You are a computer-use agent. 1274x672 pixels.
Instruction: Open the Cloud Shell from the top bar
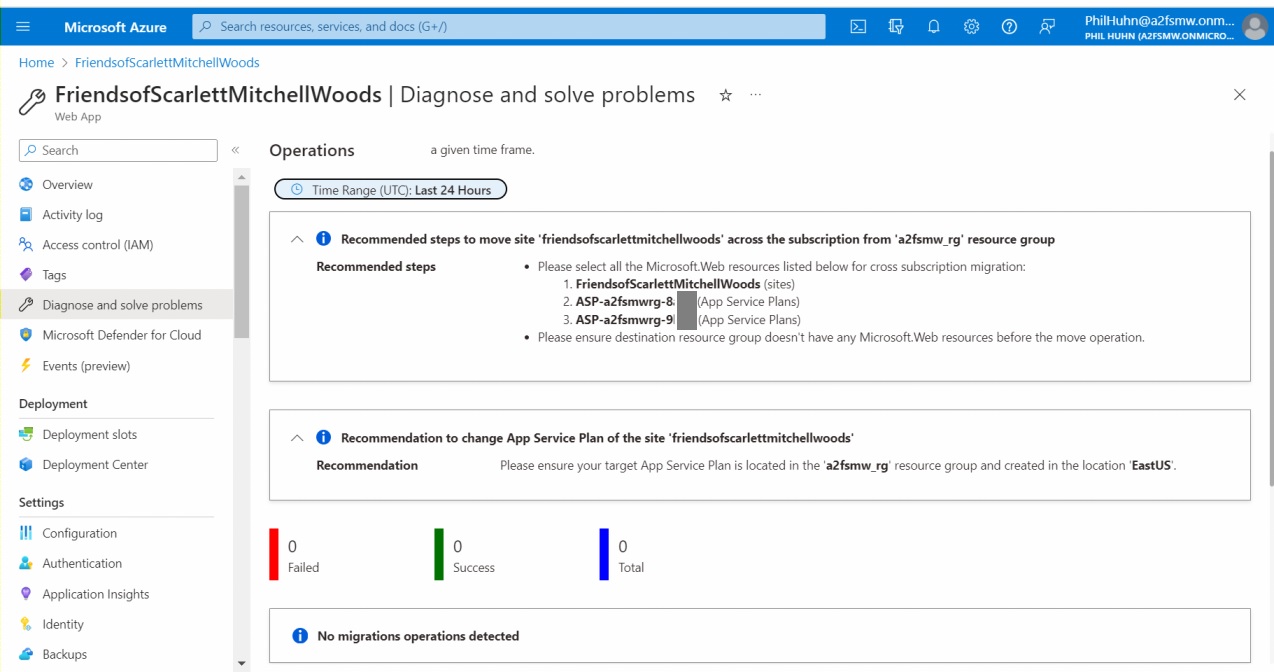[858, 27]
